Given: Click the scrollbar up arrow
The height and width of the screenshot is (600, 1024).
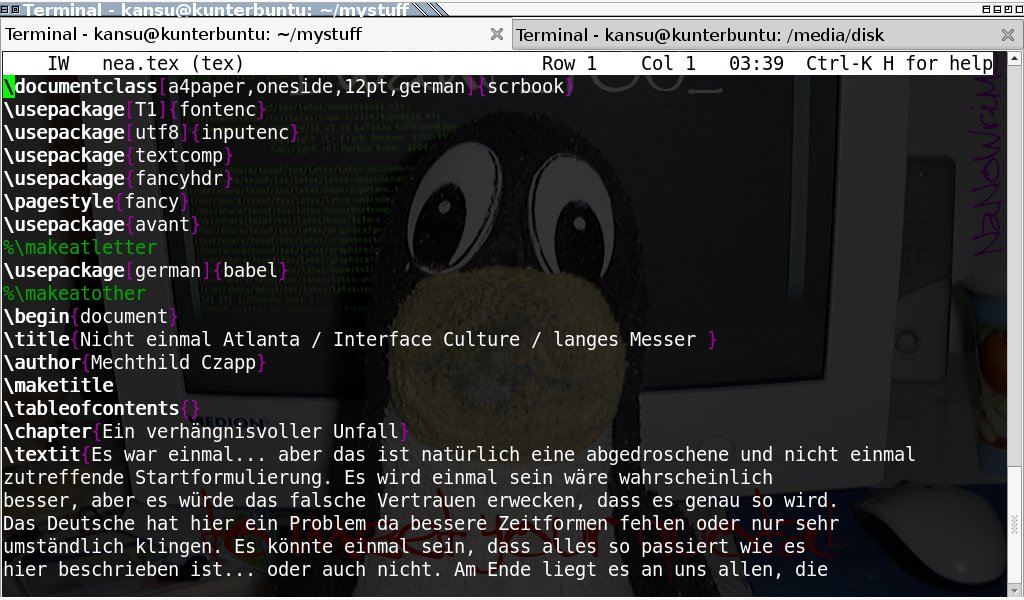Looking at the screenshot, I should (x=1014, y=59).
